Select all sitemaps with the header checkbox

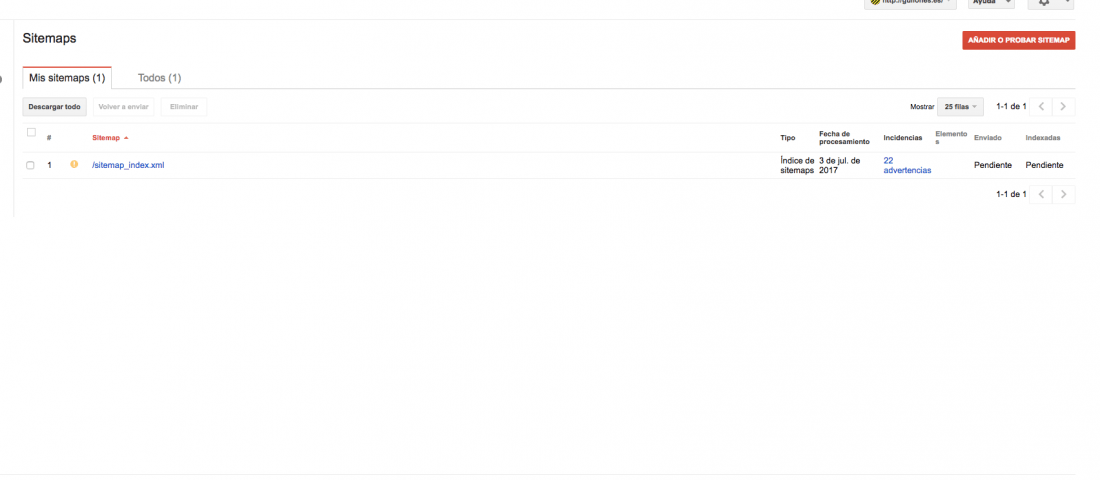pyautogui.click(x=31, y=133)
